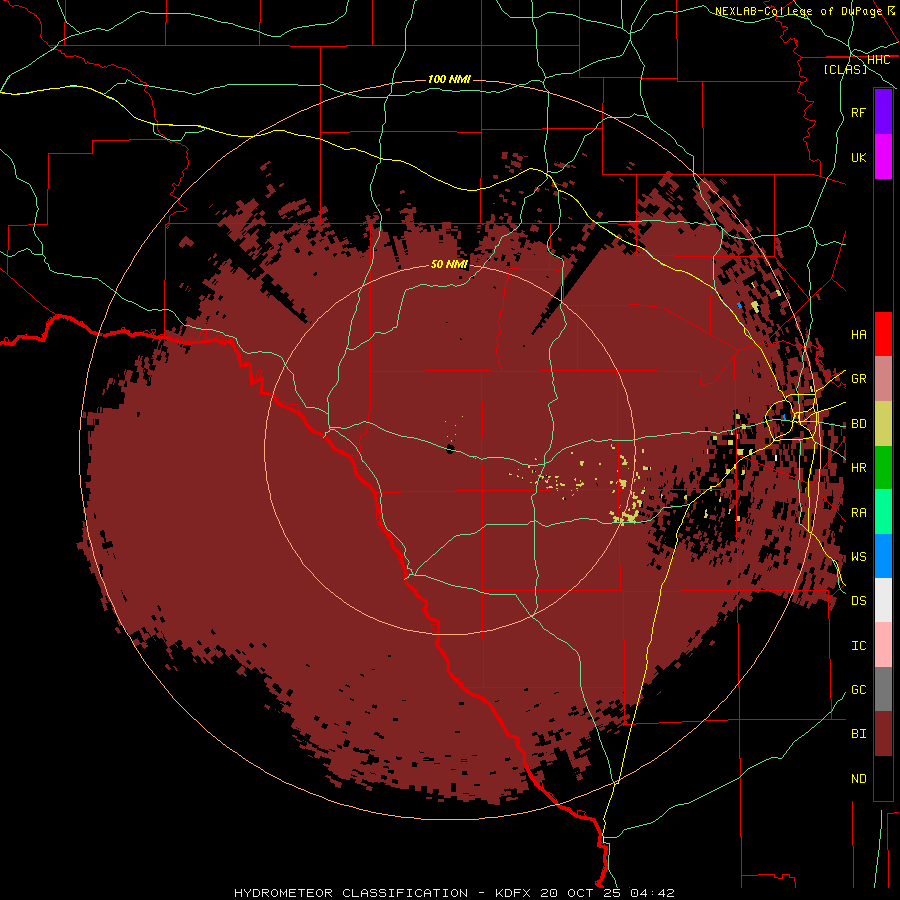Click the GR pink-brown legend swatch
The height and width of the screenshot is (900, 900).
point(883,379)
